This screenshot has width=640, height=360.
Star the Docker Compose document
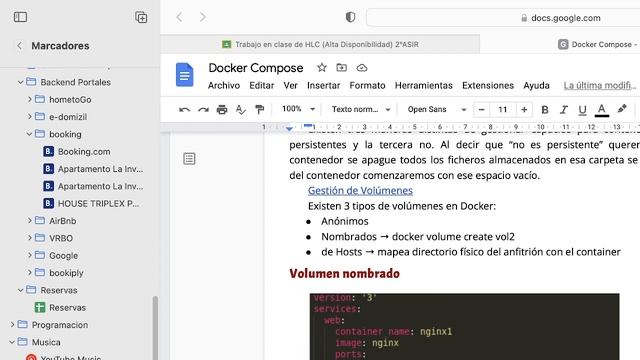pyautogui.click(x=322, y=68)
